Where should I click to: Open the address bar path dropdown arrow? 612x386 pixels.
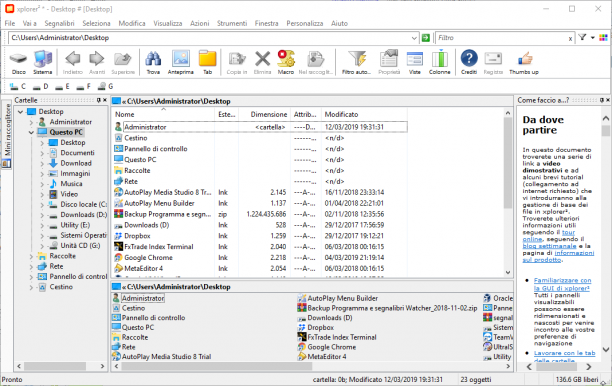point(414,38)
